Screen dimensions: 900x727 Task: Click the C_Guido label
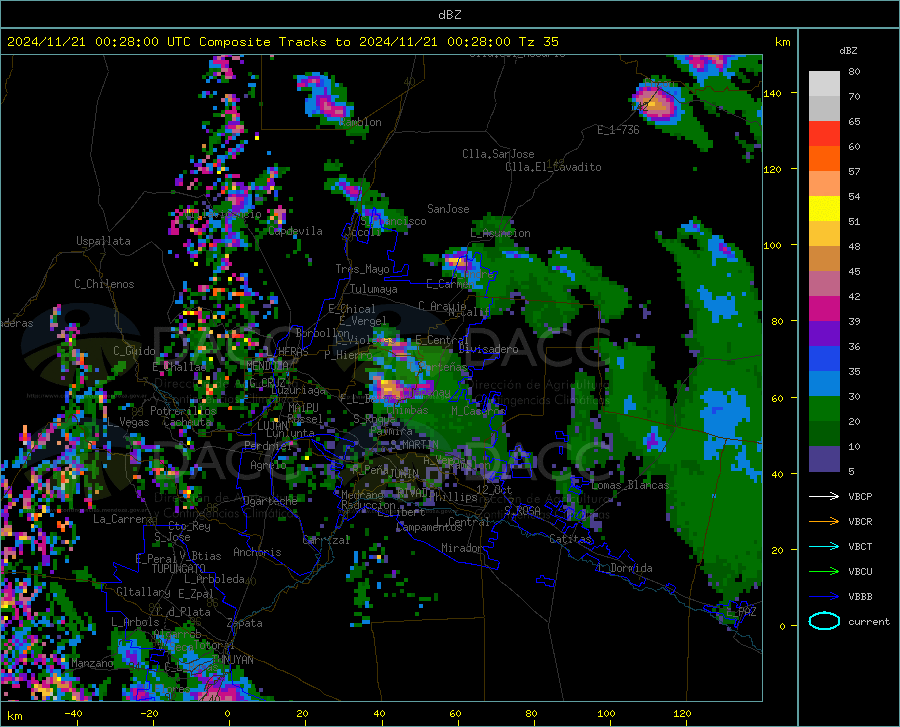click(x=134, y=351)
